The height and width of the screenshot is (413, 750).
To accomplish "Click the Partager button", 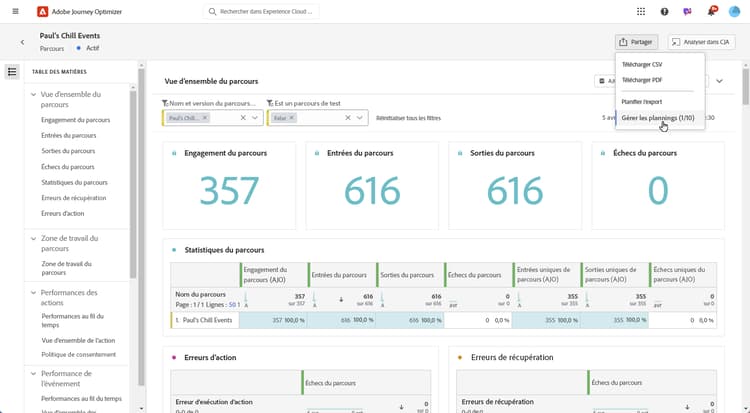I will [x=636, y=42].
